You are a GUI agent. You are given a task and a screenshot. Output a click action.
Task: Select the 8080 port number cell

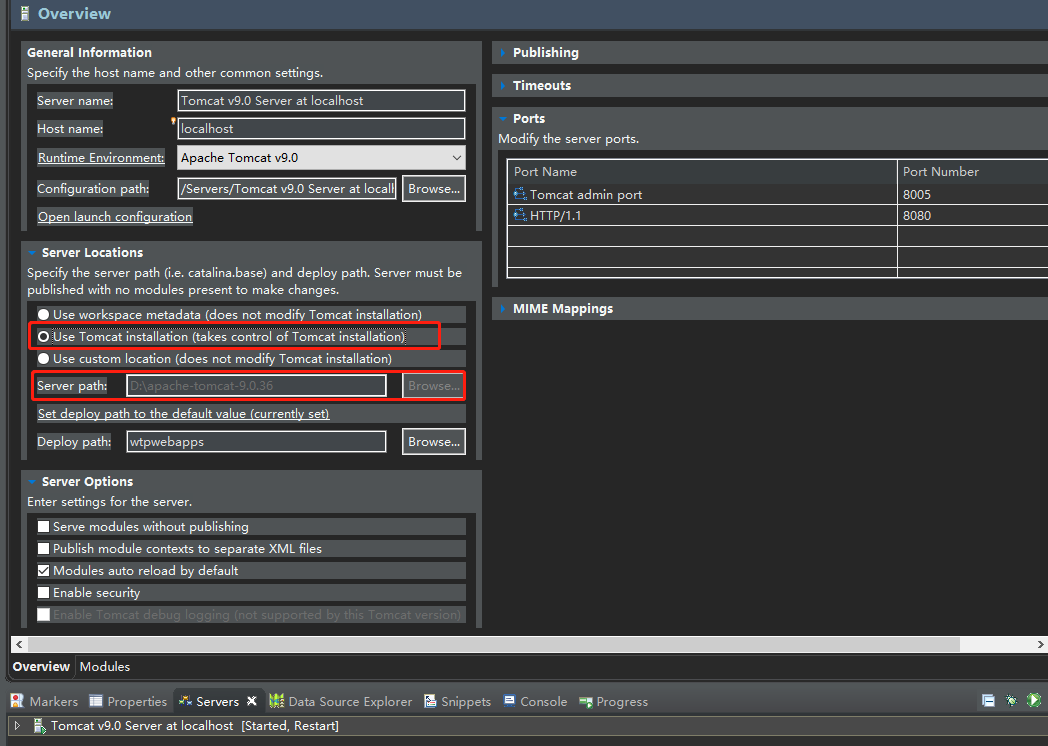[972, 215]
